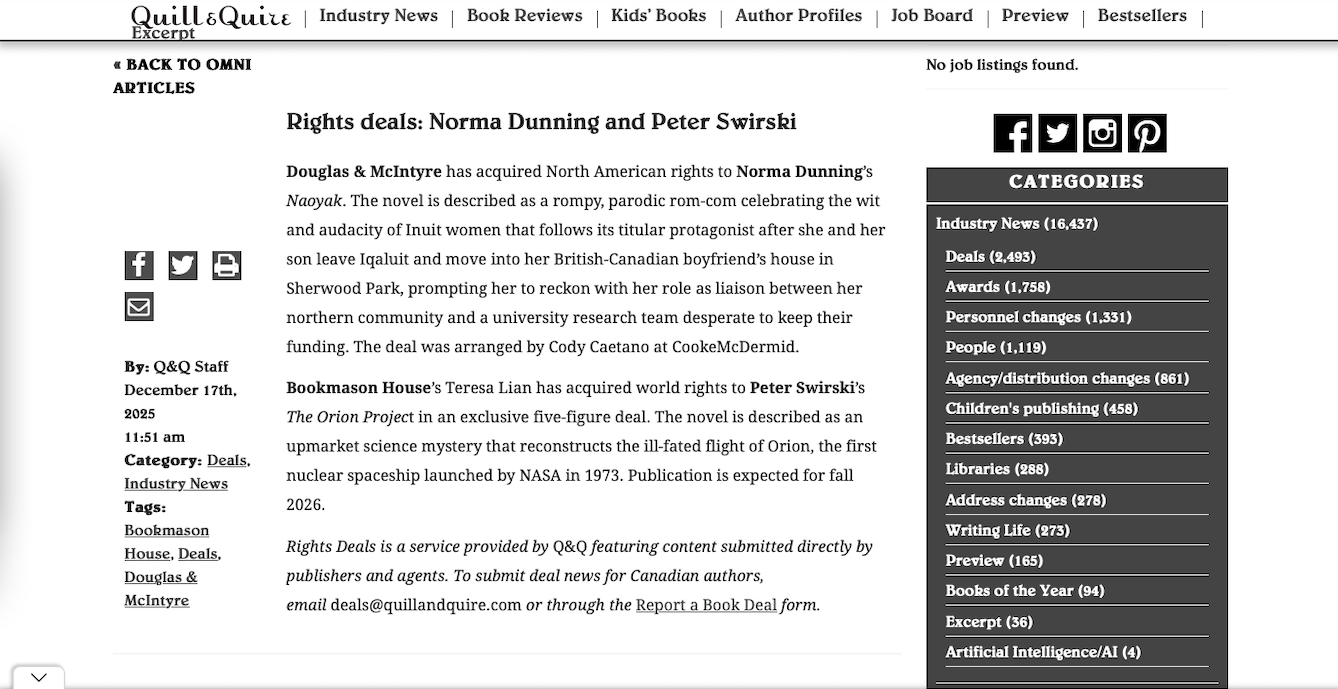
Task: Visit the Instagram profile icon
Action: pyautogui.click(x=1102, y=133)
